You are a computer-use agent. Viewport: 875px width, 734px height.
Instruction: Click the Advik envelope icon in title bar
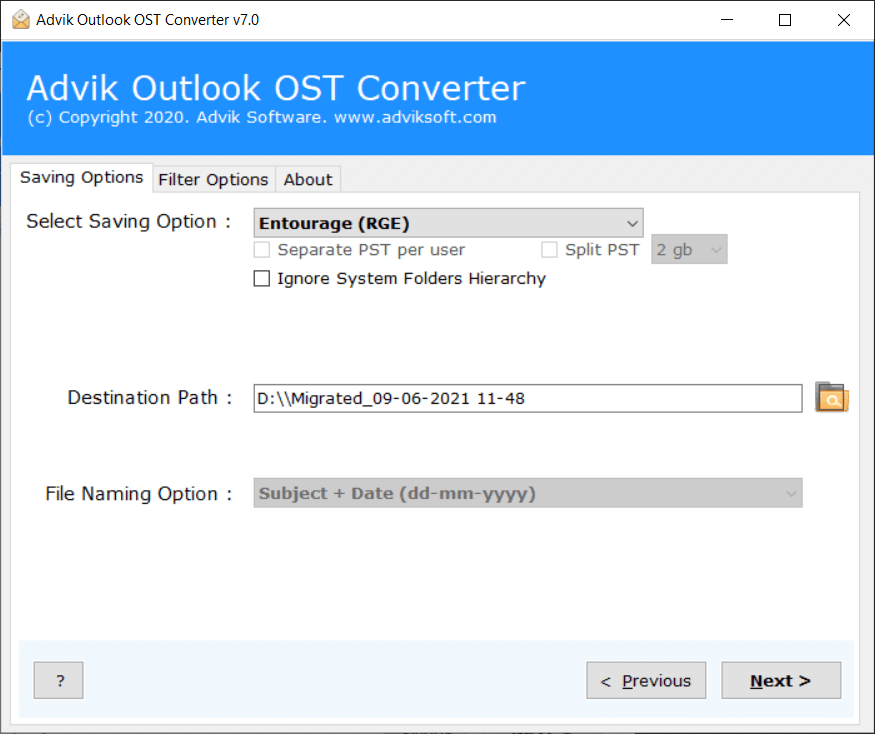tap(21, 20)
